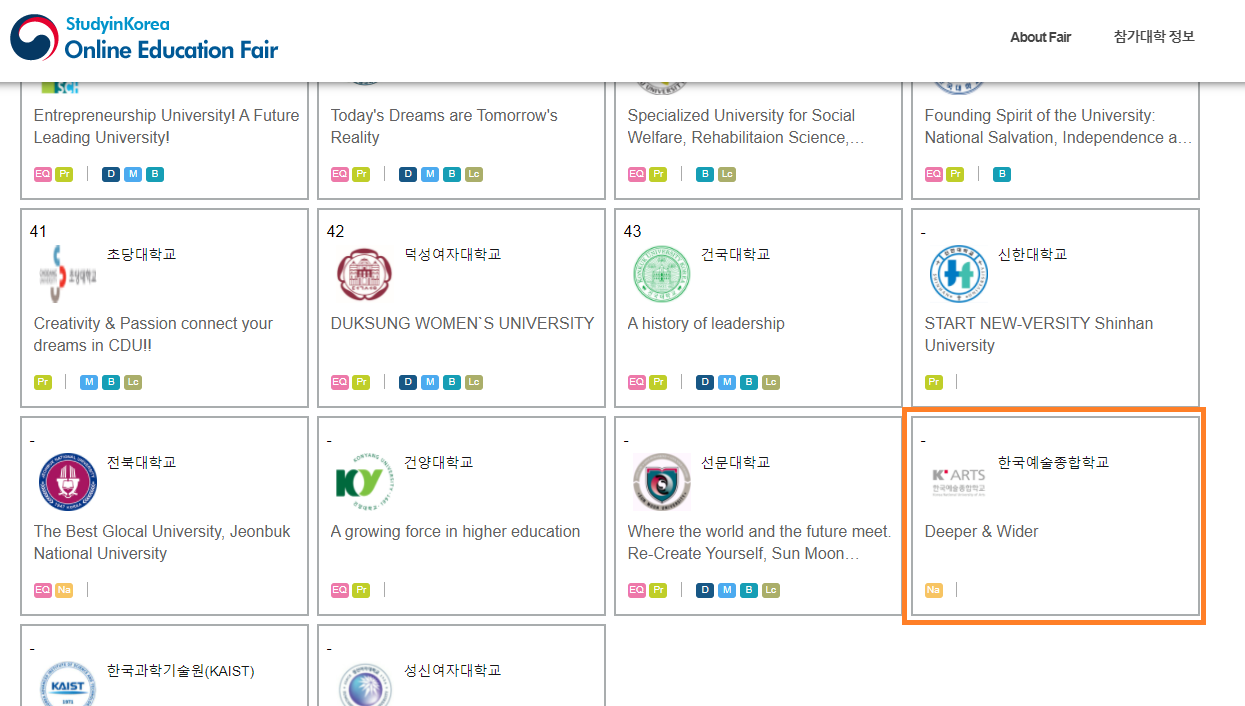Click the pink EQ badge on Konkuk card

pos(637,382)
